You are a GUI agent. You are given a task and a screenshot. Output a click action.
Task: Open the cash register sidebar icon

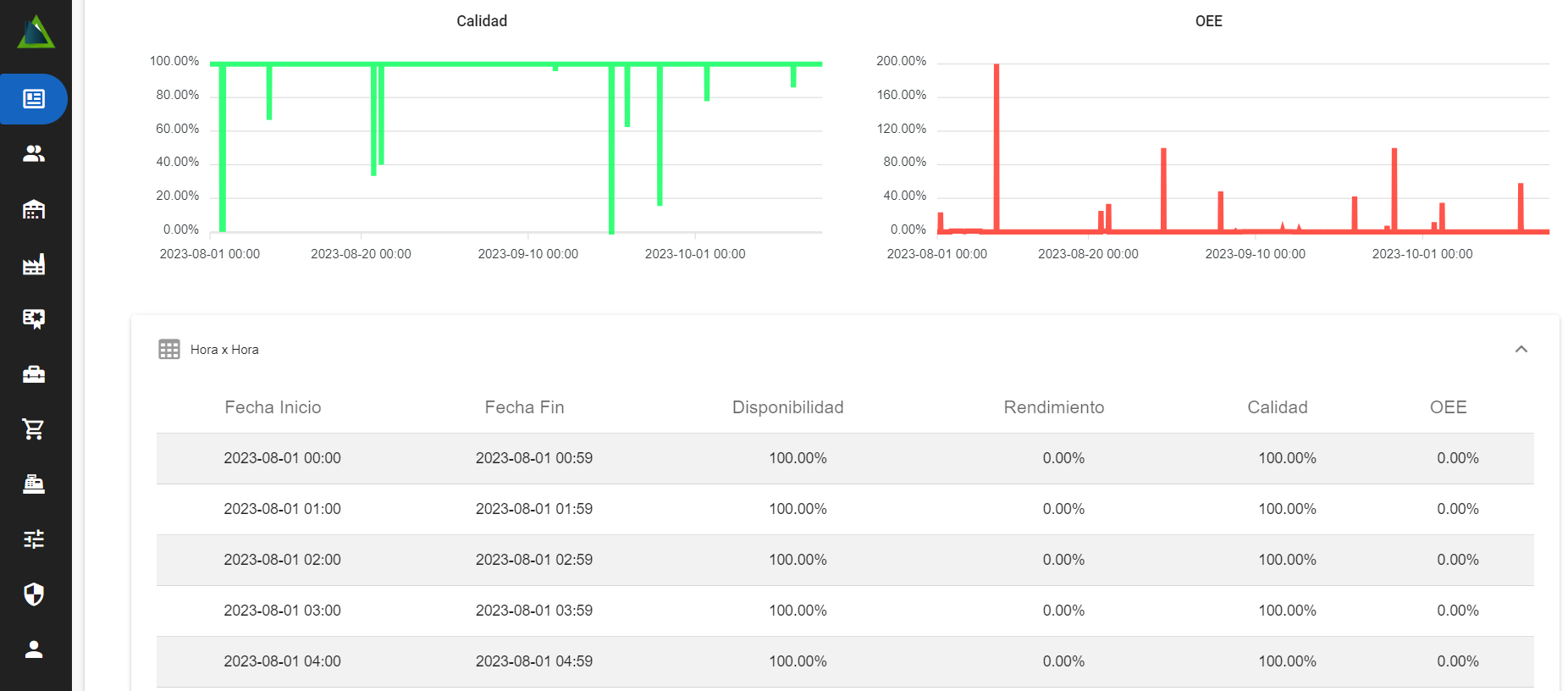(34, 484)
